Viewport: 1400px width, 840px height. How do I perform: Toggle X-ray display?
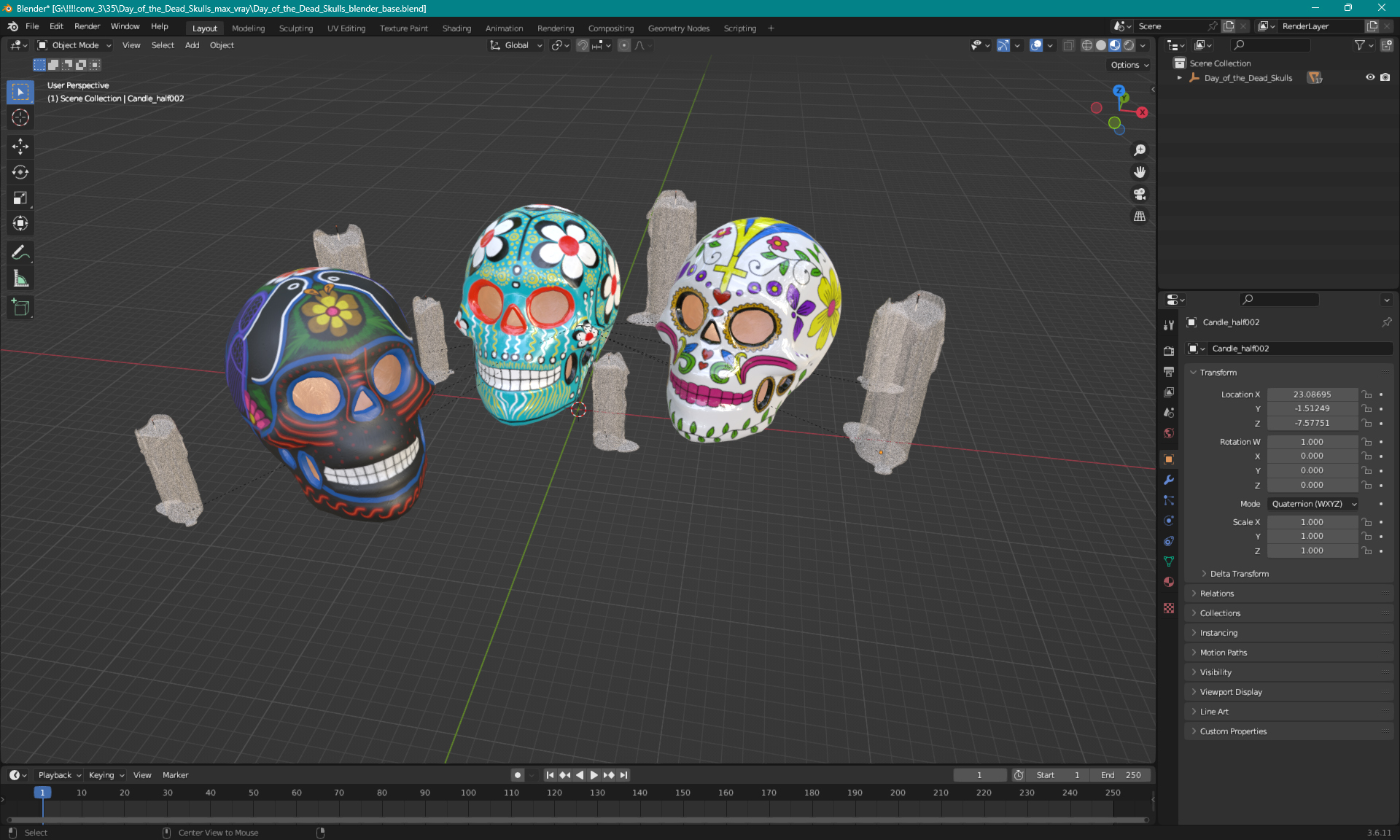[x=1068, y=45]
